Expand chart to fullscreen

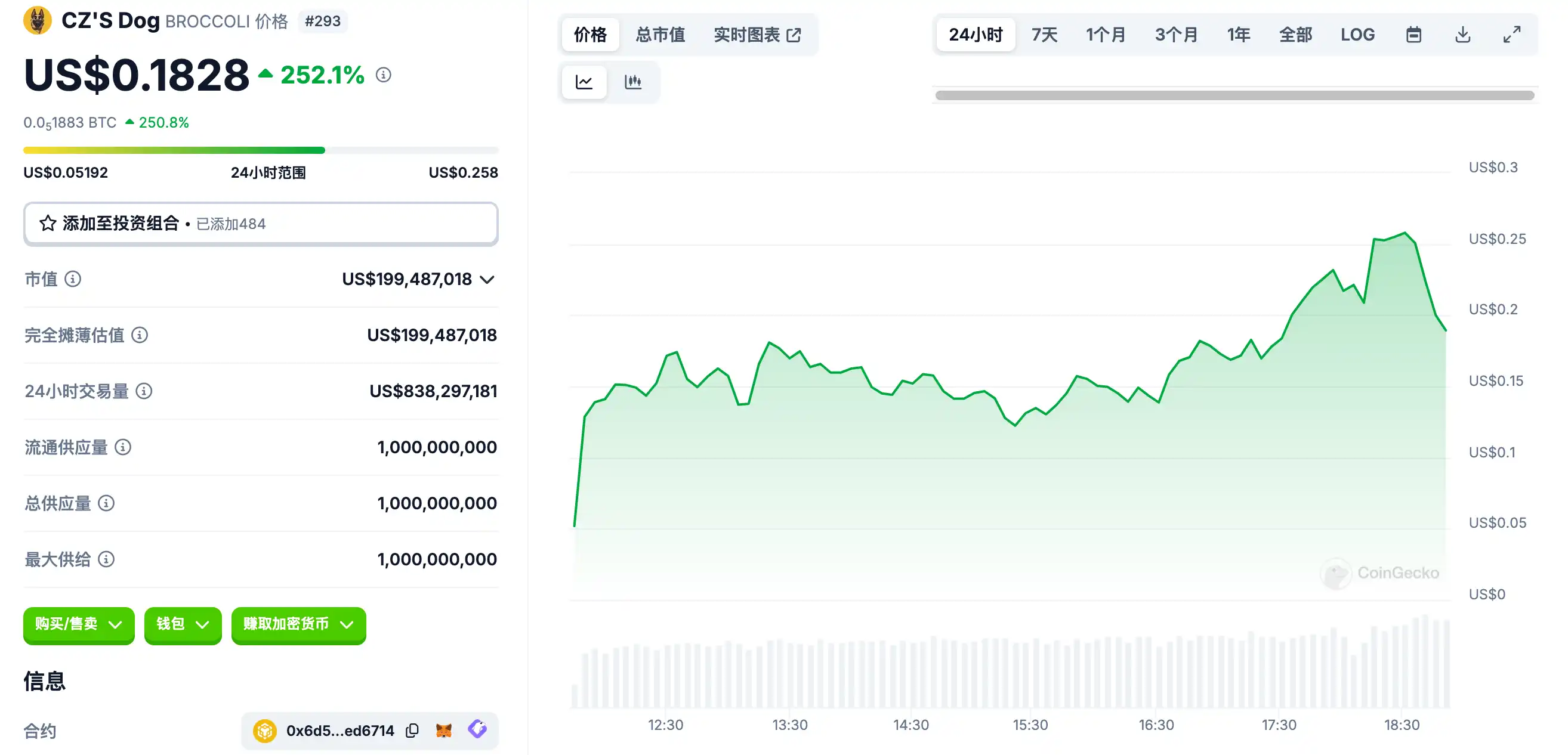(x=1511, y=35)
